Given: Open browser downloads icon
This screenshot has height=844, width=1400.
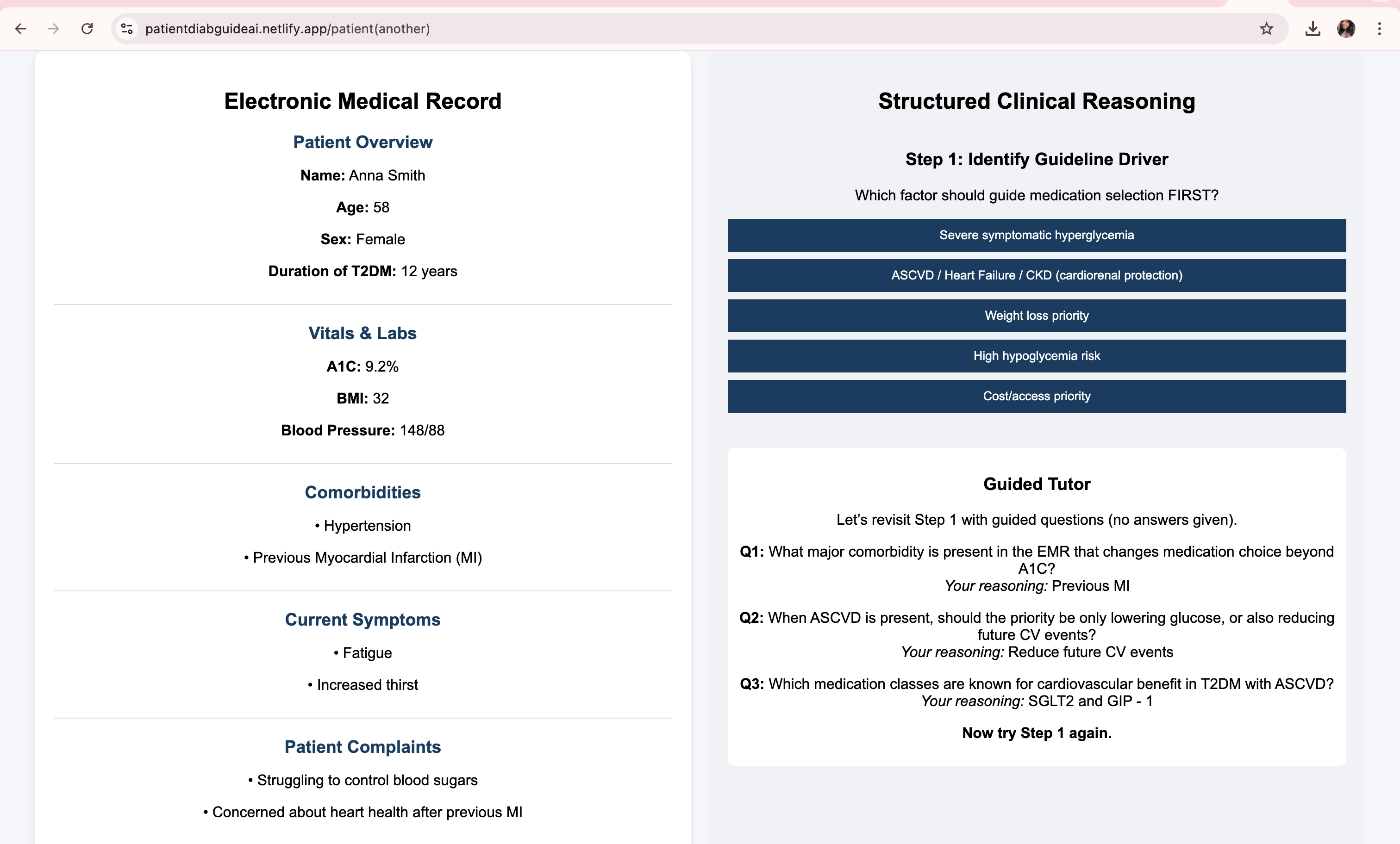Looking at the screenshot, I should [1312, 28].
